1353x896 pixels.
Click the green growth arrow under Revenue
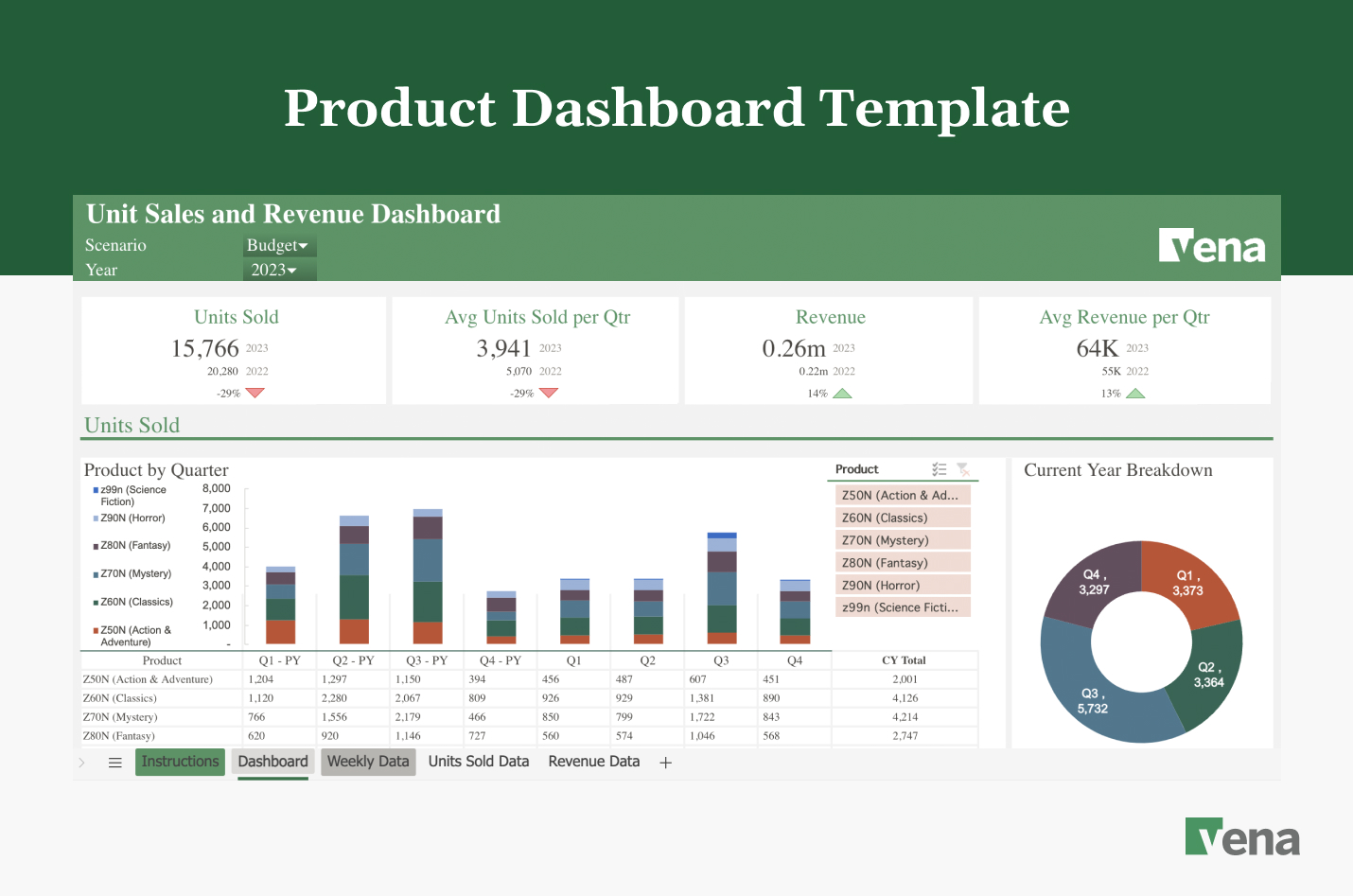[841, 392]
